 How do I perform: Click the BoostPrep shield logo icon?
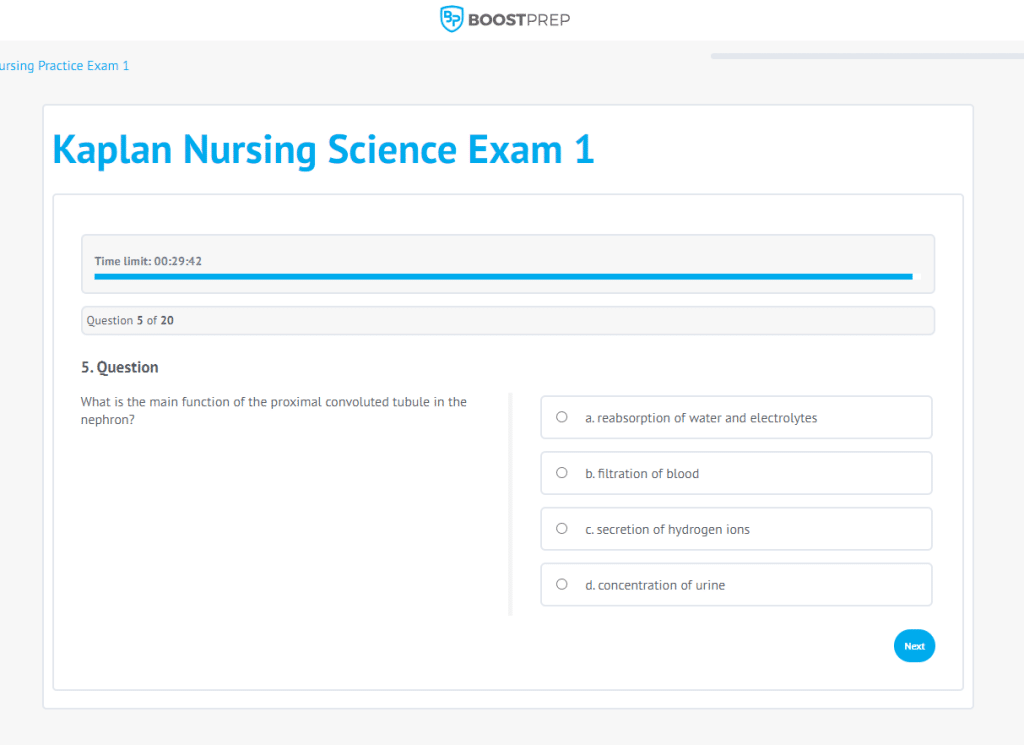(451, 18)
